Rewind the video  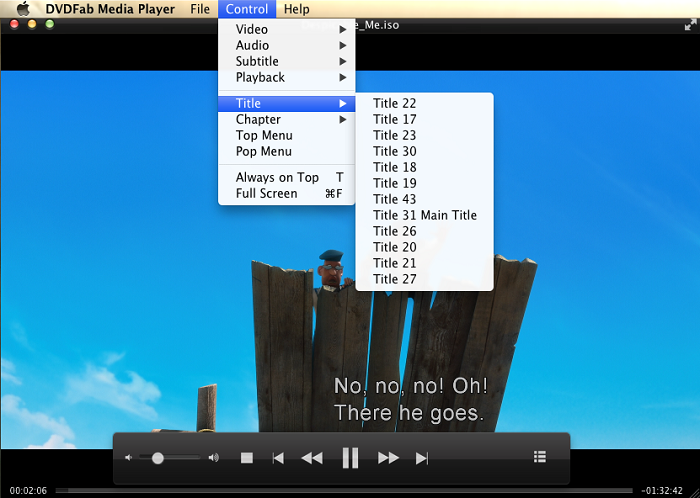(x=312, y=458)
